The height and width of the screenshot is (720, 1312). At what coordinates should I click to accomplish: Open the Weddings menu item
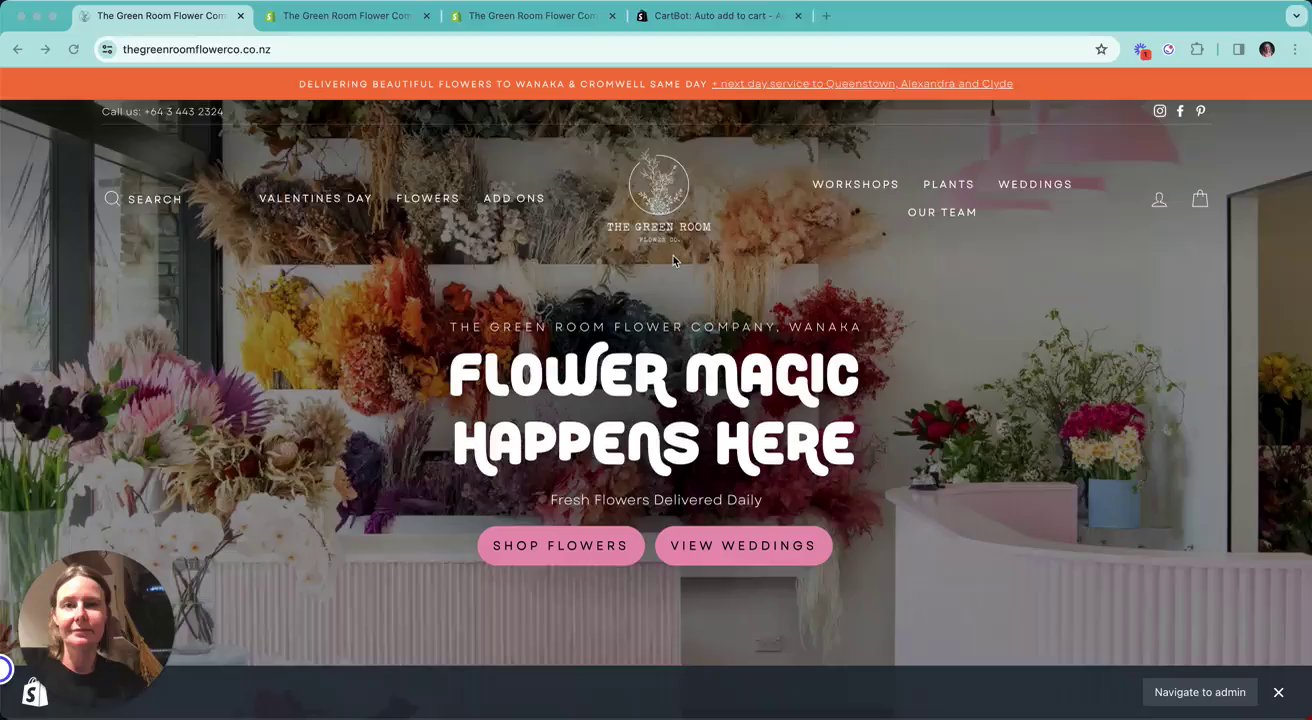(x=1035, y=184)
